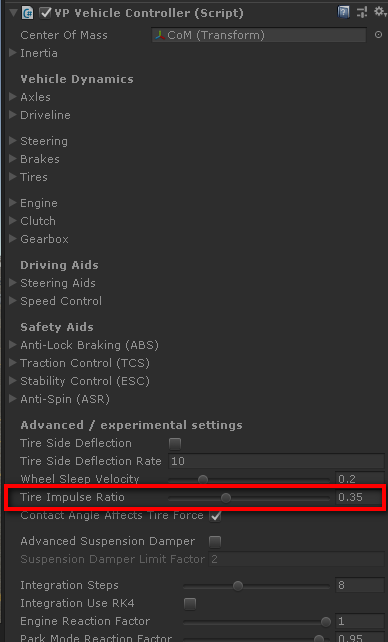Open the component preset selector icon
Viewport: 388px width, 642px height.
[361, 12]
